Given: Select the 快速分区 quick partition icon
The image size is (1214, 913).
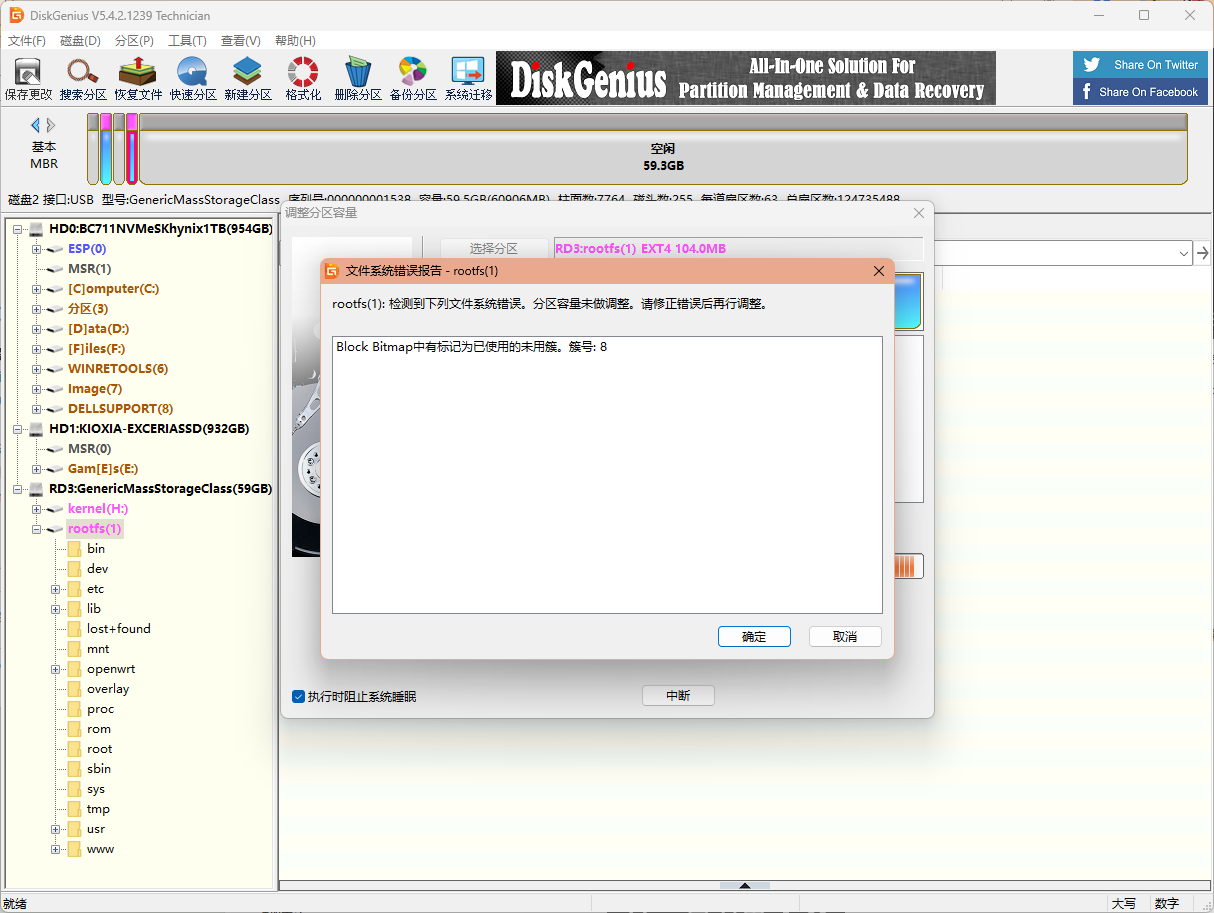Looking at the screenshot, I should point(193,78).
